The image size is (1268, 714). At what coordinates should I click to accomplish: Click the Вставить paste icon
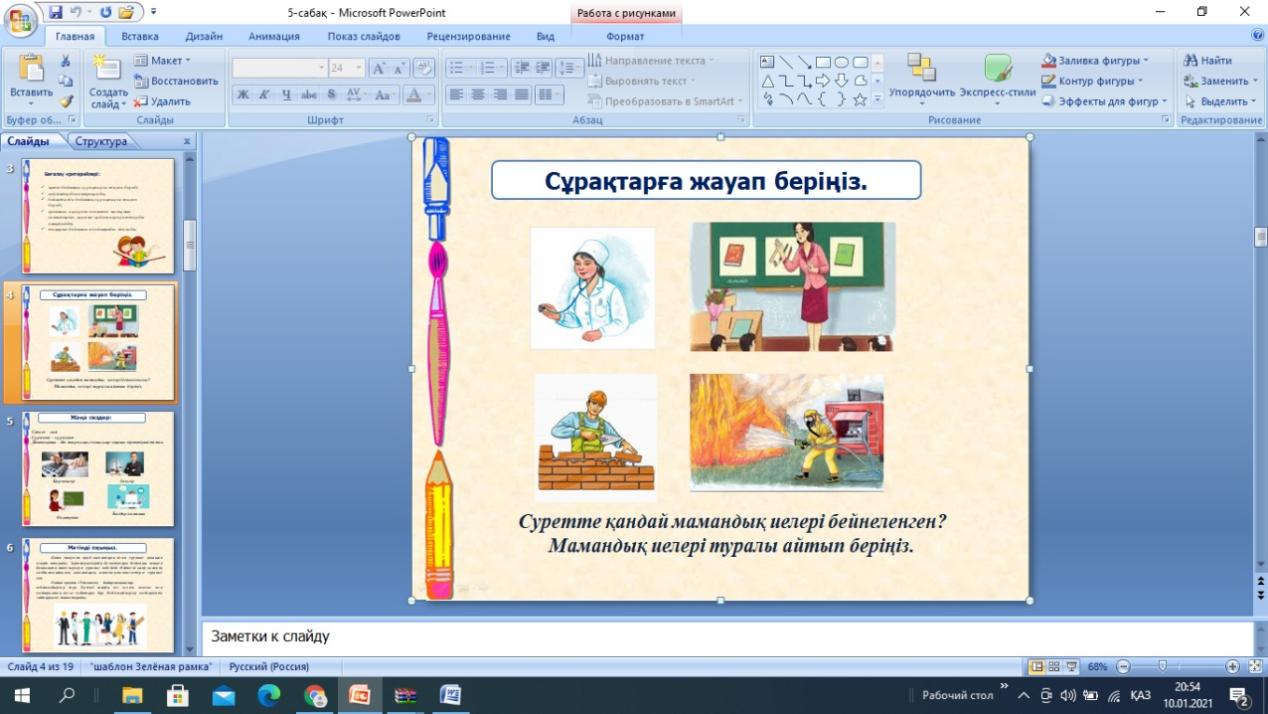(31, 81)
